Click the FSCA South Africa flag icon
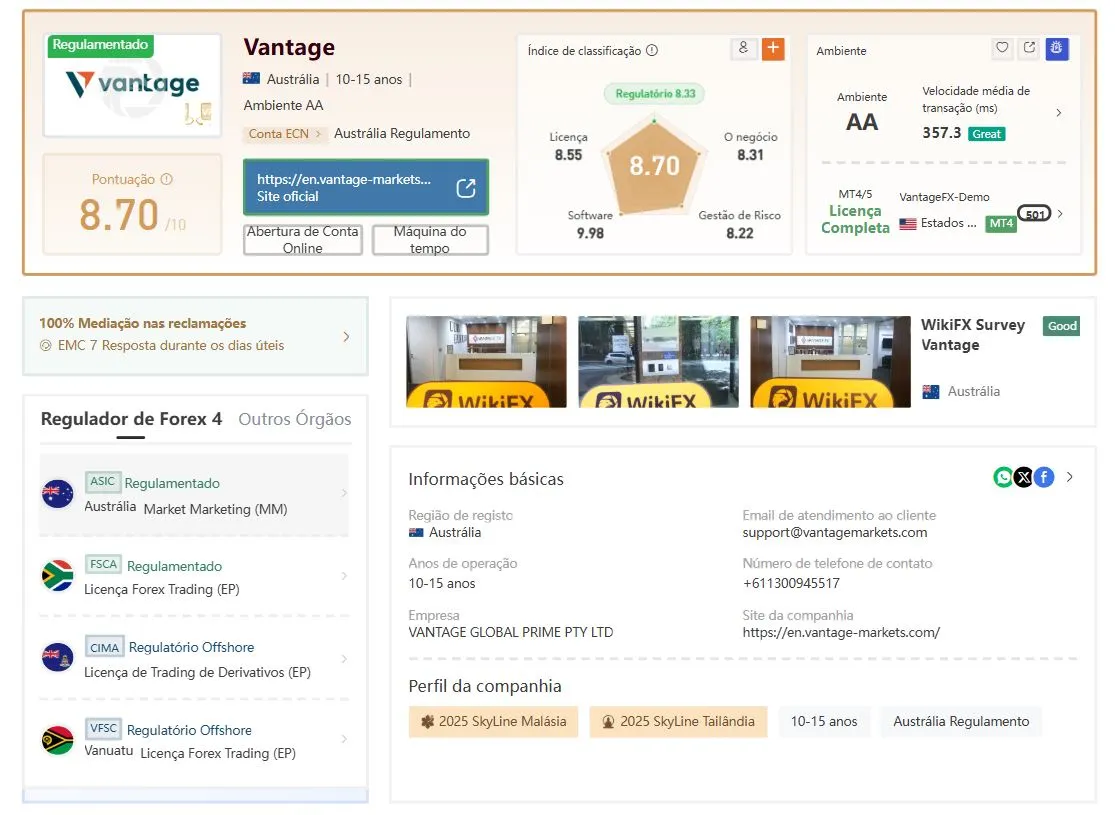 point(58,576)
